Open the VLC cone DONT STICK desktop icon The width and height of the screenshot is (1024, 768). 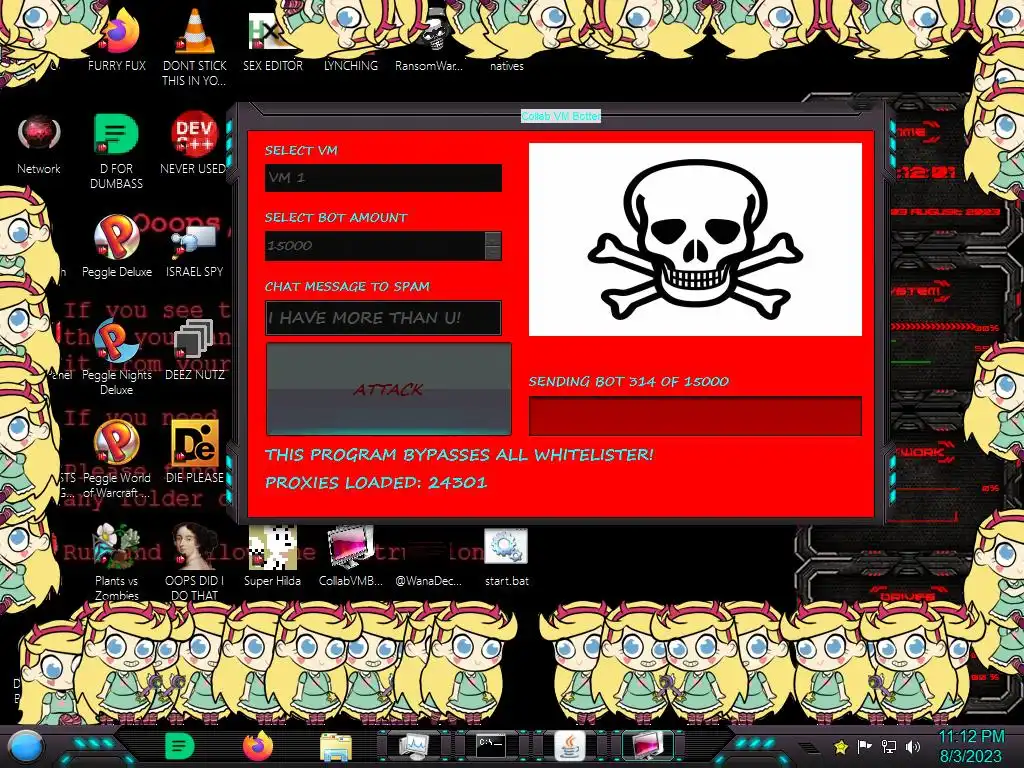(x=195, y=46)
